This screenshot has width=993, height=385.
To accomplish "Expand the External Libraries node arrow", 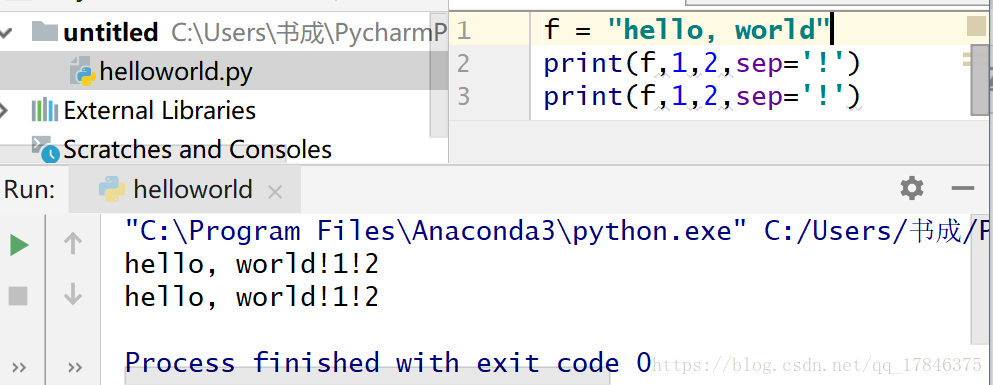I will click(4, 111).
